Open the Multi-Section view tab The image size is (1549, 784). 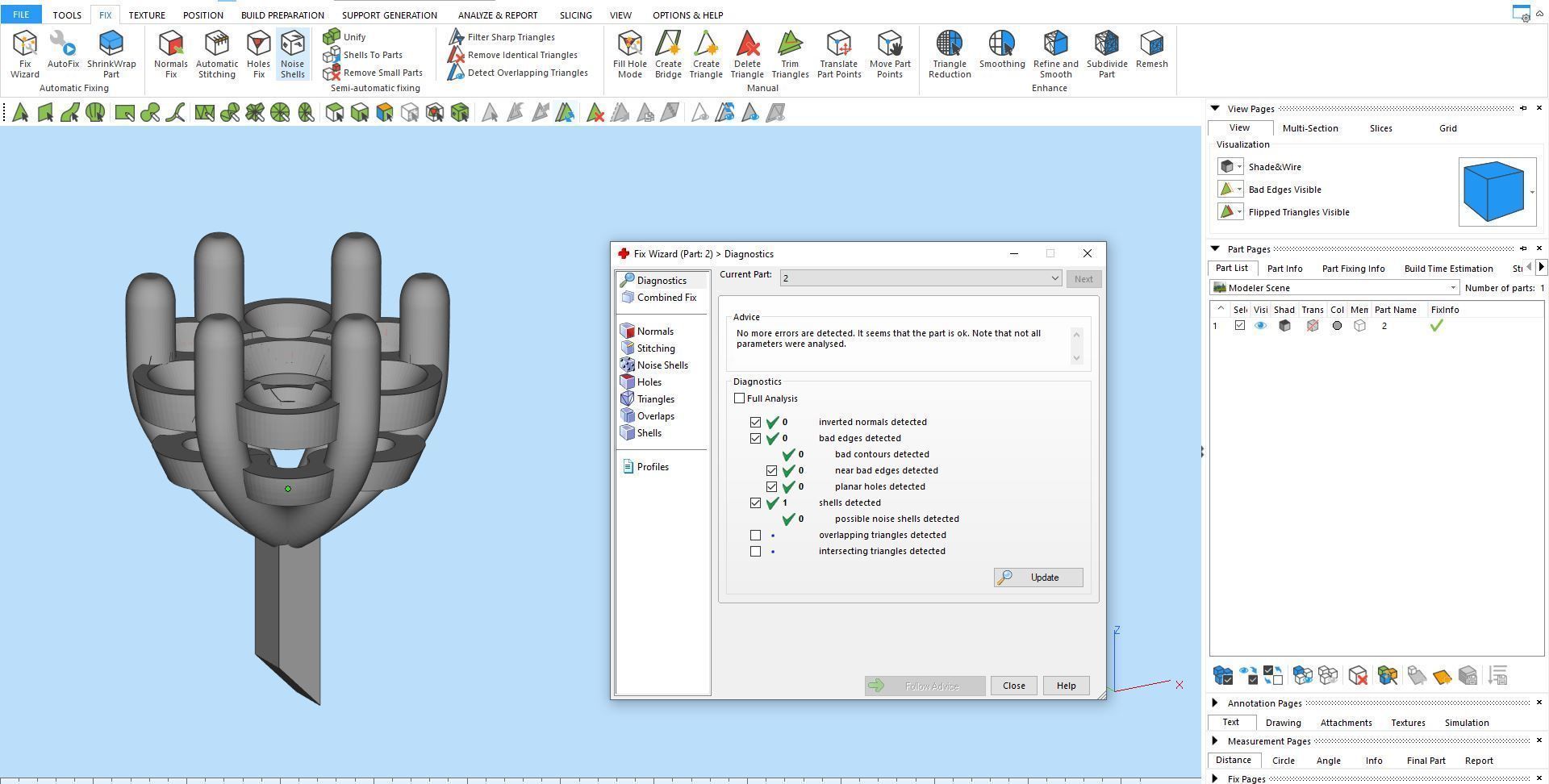coord(1310,128)
